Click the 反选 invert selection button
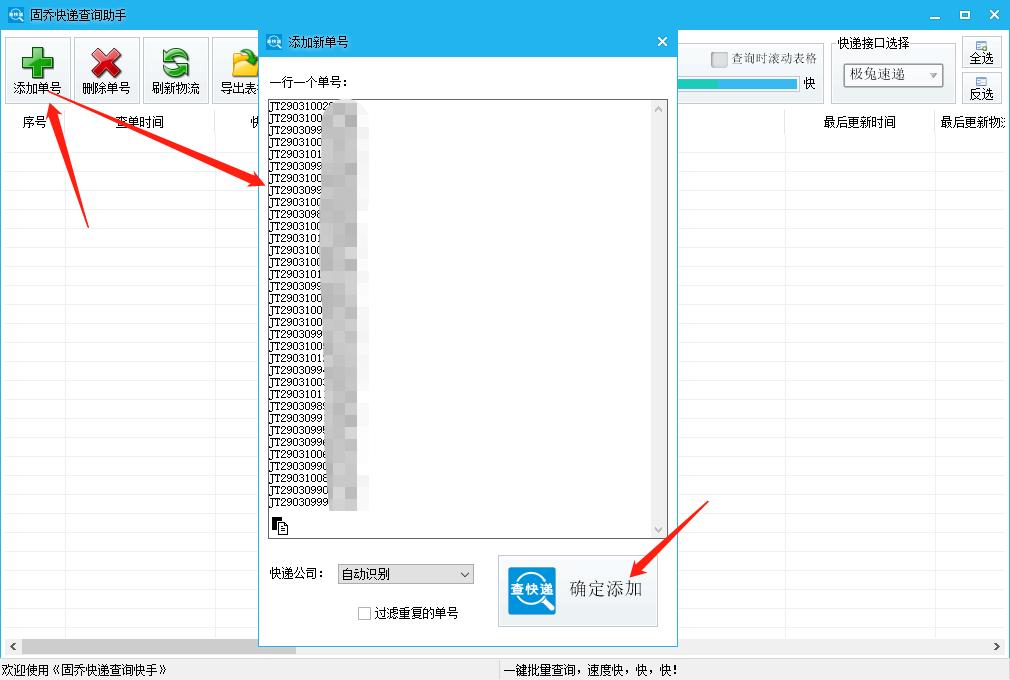The width and height of the screenshot is (1010, 680). click(x=981, y=88)
